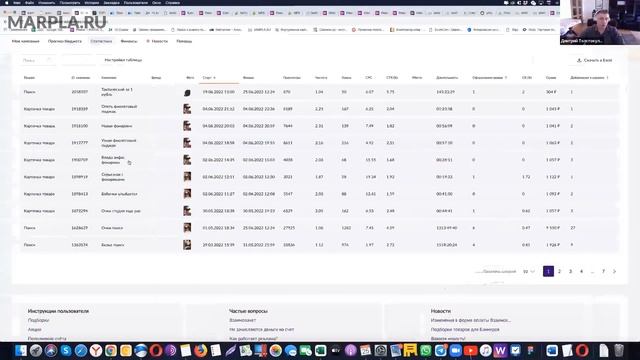Click the question-mark hint in Оформление заказа header
This screenshot has height=360, width=640.
tap(506, 78)
